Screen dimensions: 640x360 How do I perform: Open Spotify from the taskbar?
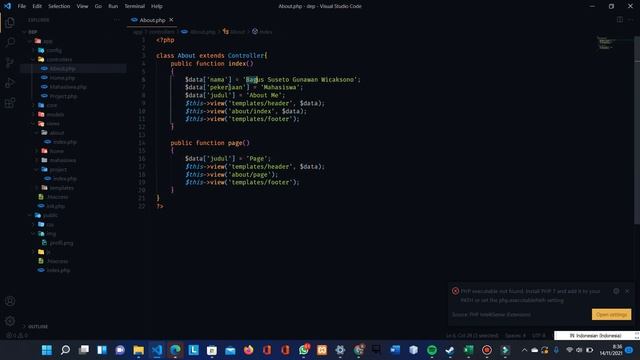click(432, 350)
